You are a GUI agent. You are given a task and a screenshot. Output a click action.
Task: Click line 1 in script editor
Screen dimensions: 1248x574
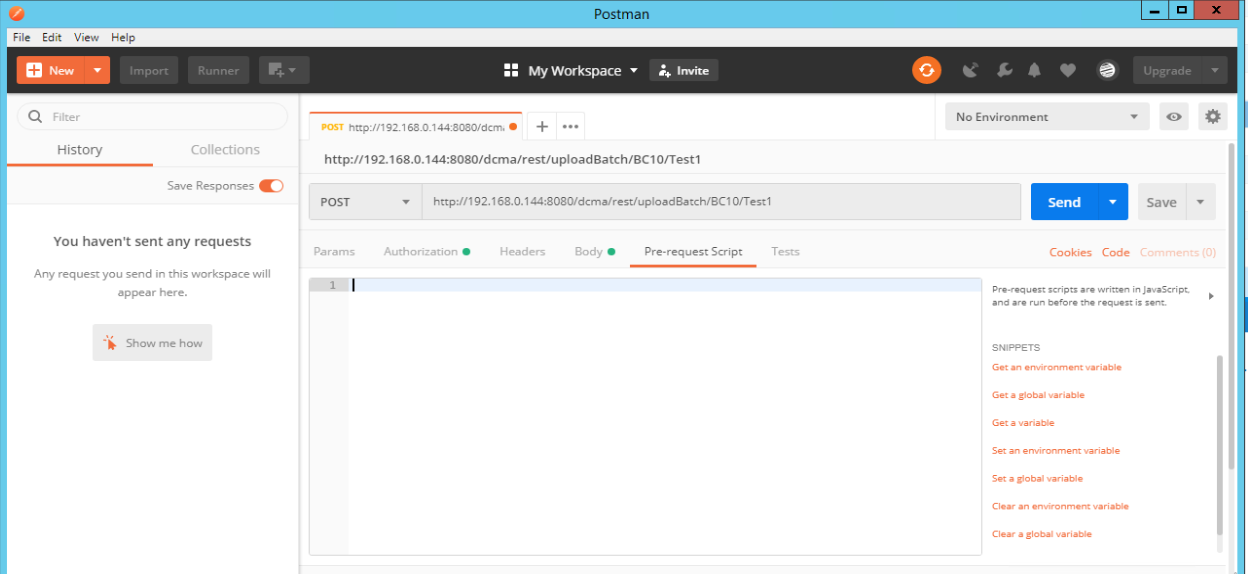(665, 285)
